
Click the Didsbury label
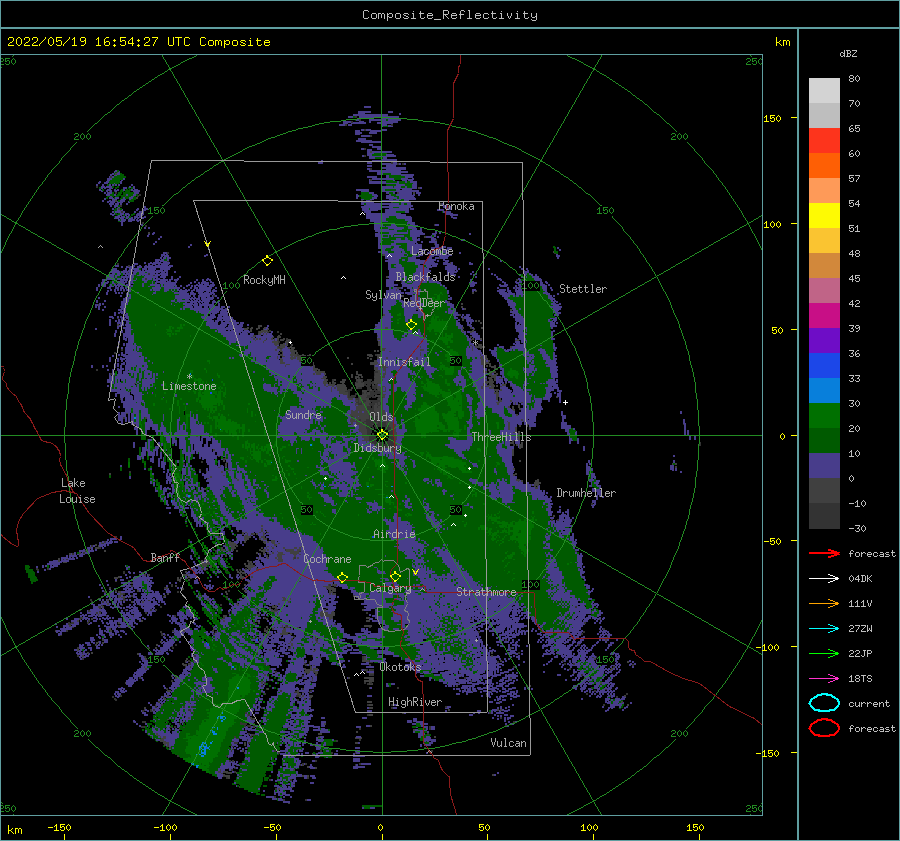[x=377, y=448]
